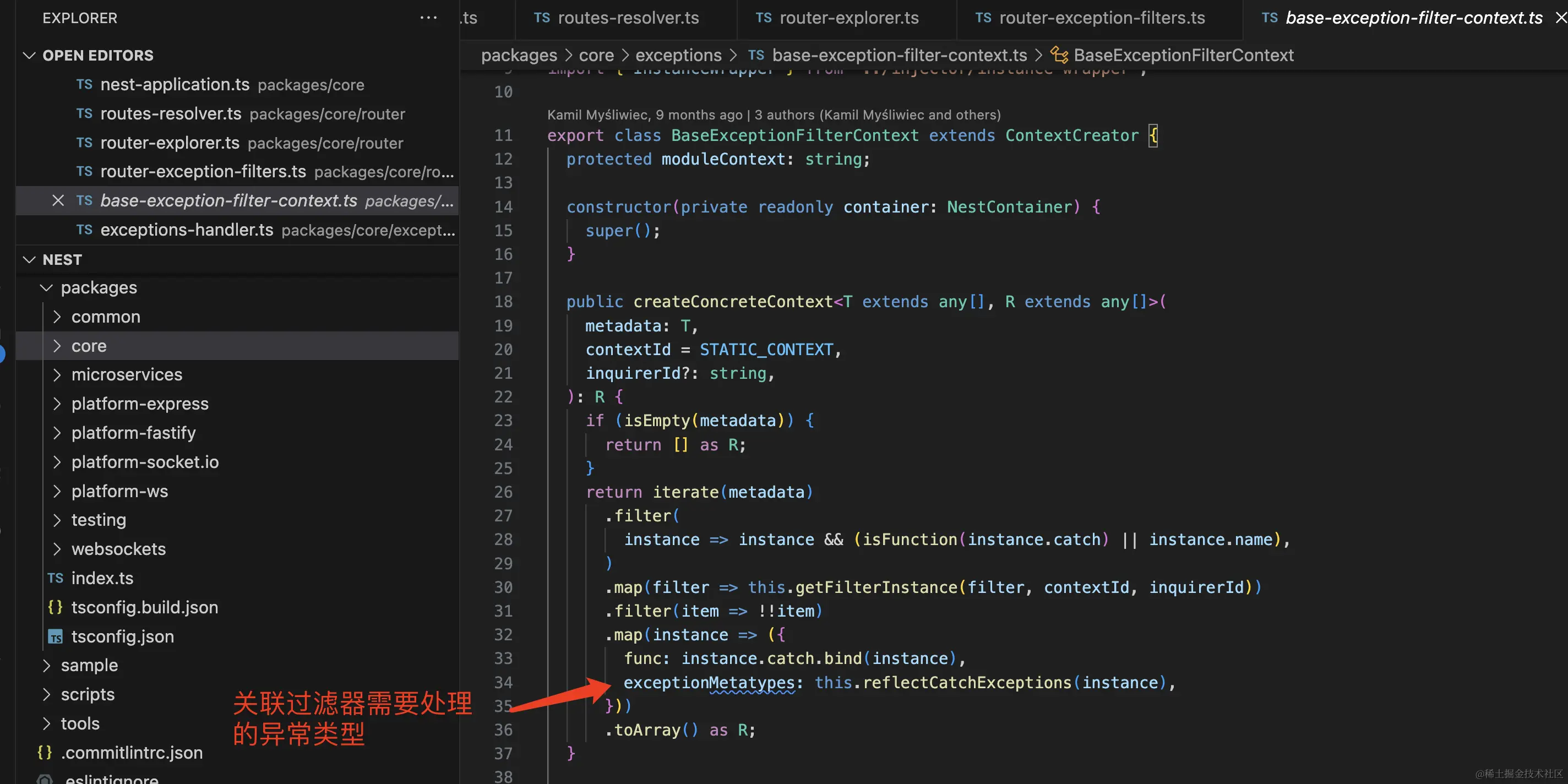Click the BaseExceptionFilterContext class breadcrumb

(x=1183, y=56)
